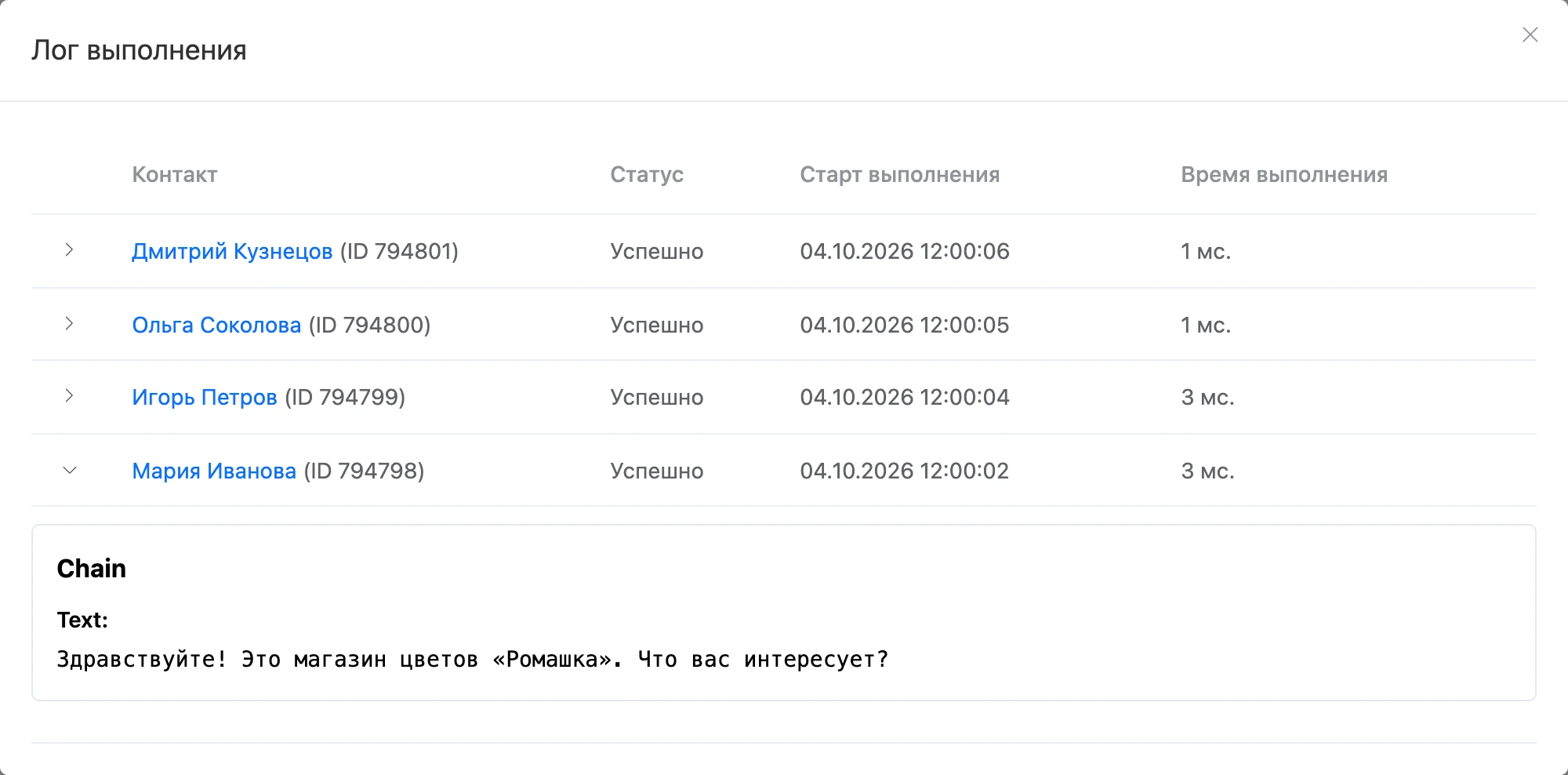Click the Старт выполнения column header

point(900,174)
